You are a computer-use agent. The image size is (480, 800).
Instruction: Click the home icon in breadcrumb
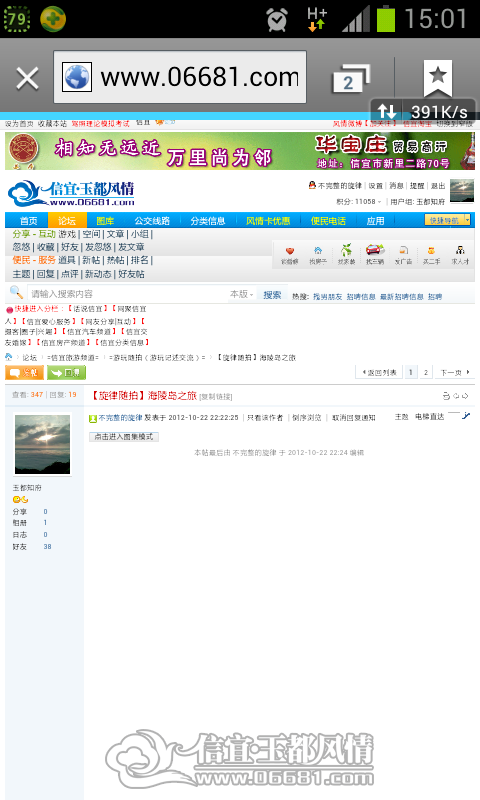[x=9, y=357]
